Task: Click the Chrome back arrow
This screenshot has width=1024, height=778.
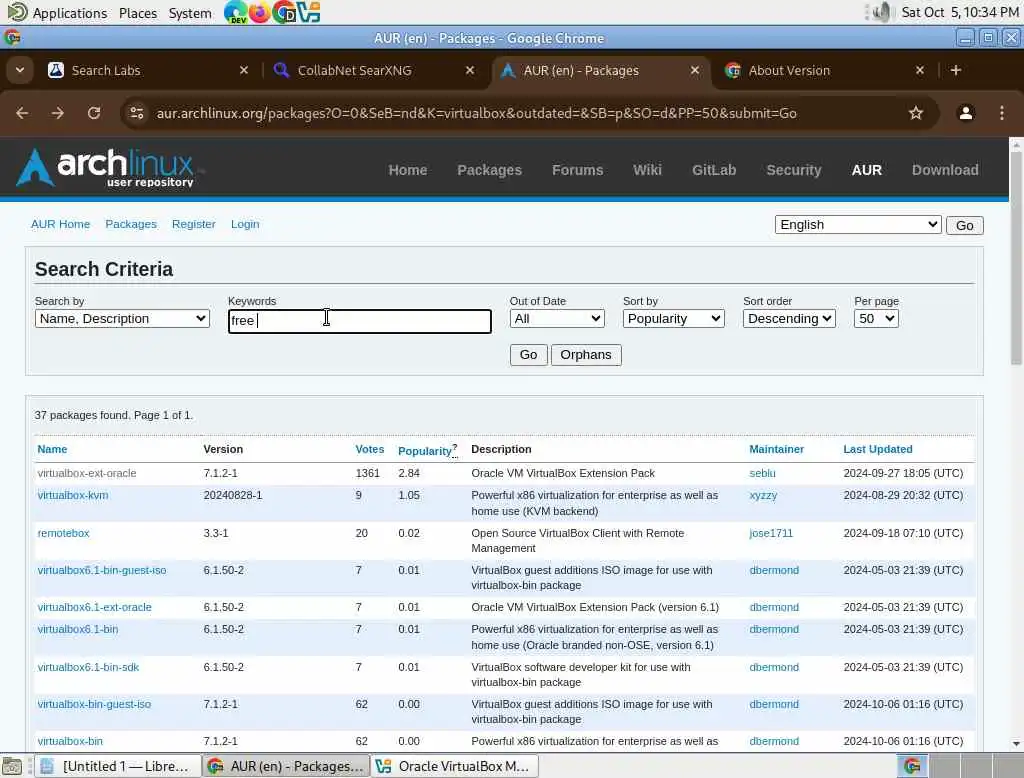Action: point(22,113)
